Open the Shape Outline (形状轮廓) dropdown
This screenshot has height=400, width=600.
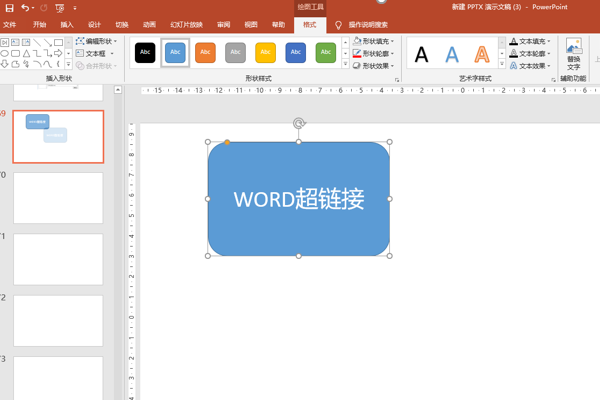point(374,53)
